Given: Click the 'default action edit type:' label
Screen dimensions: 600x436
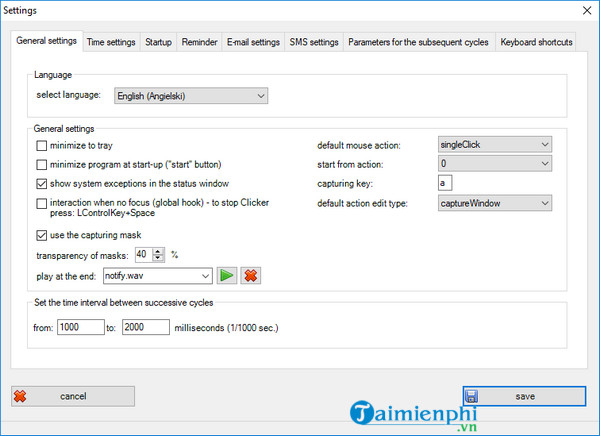Looking at the screenshot, I should pyautogui.click(x=362, y=204).
